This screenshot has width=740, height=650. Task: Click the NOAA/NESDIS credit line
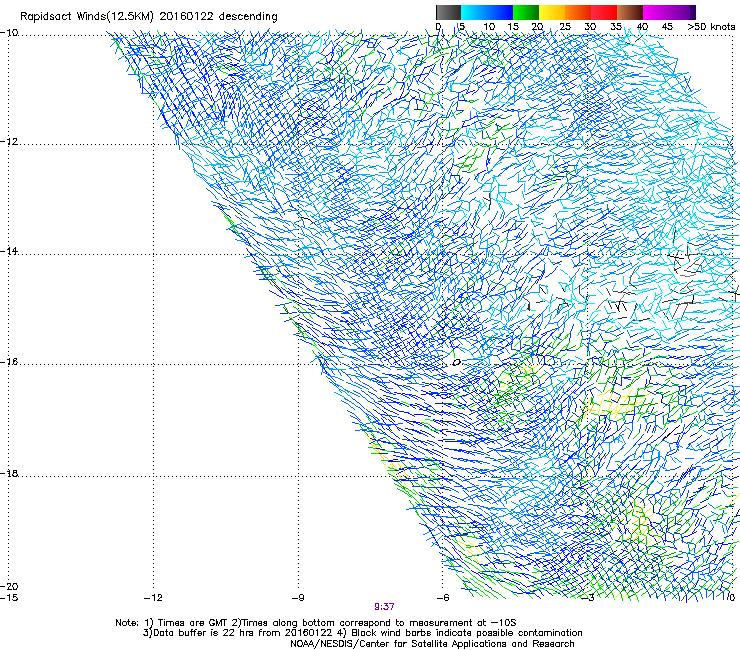point(432,644)
